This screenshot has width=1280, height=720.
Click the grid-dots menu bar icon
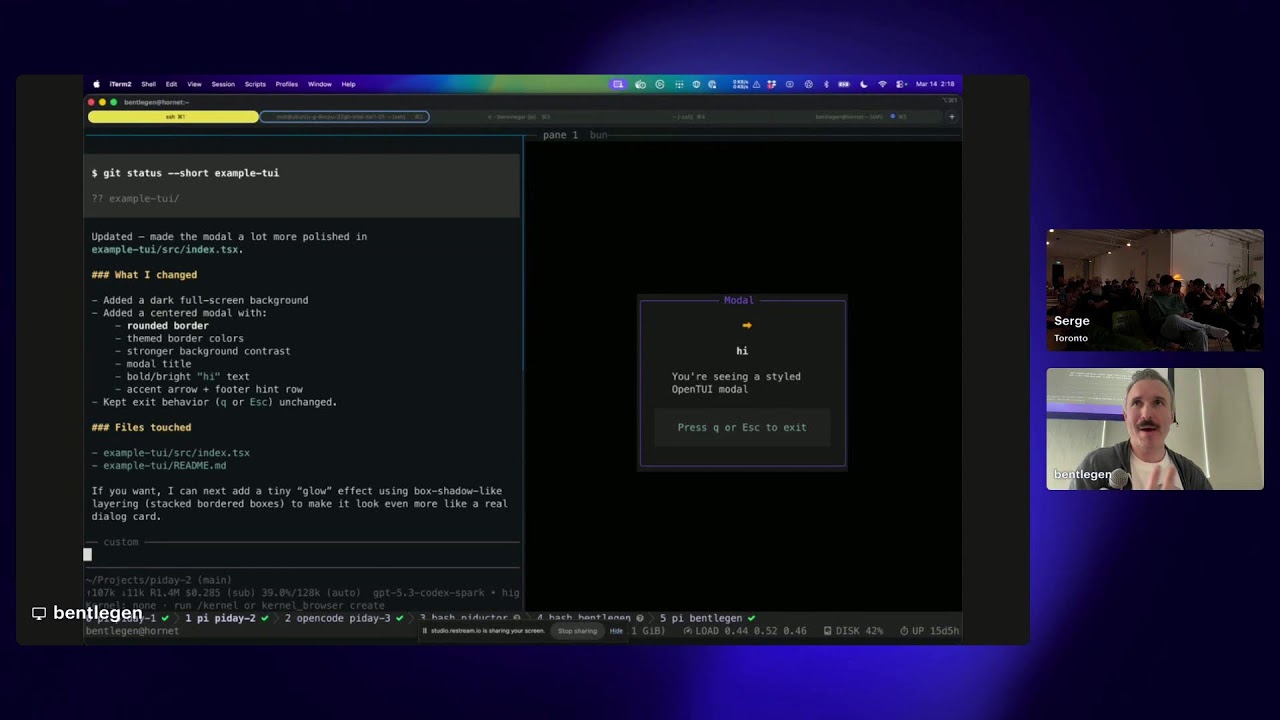[x=679, y=84]
